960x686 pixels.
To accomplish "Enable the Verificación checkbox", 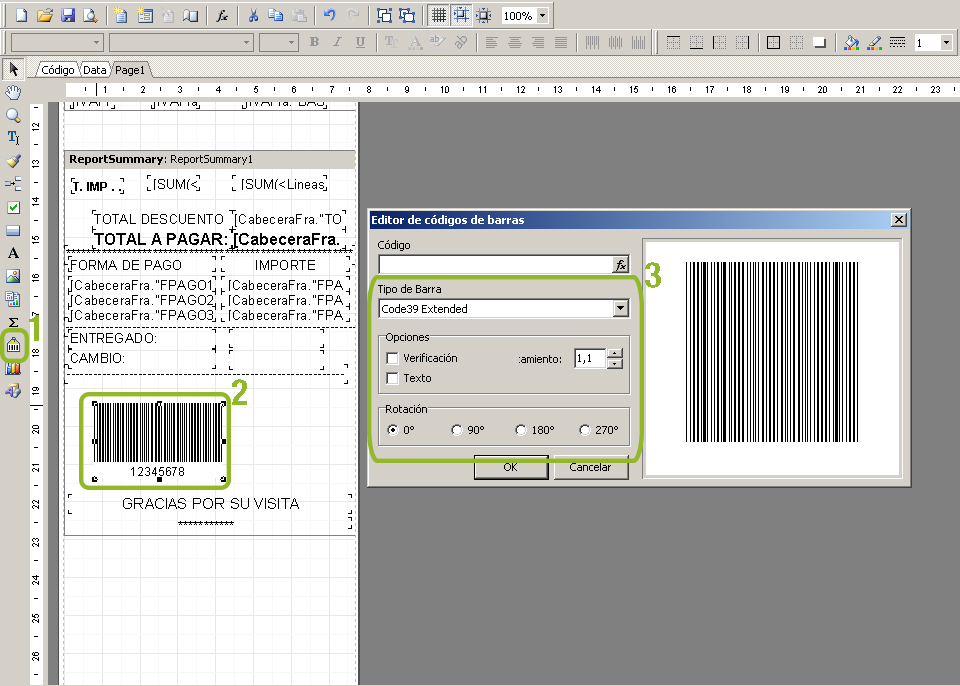I will (392, 358).
